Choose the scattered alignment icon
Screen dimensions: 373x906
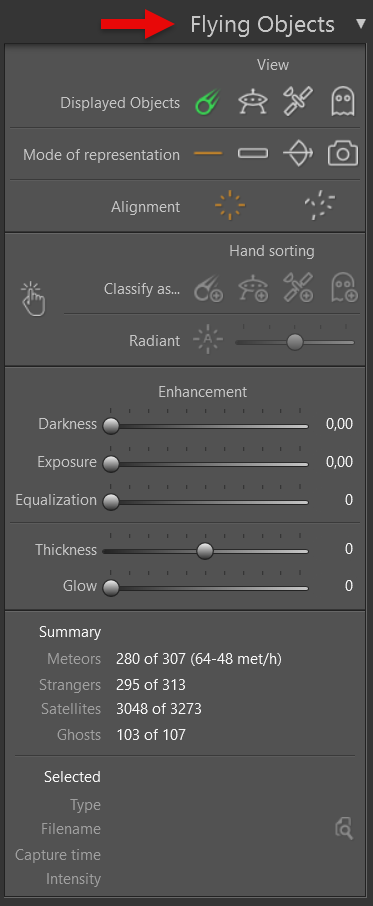[320, 206]
